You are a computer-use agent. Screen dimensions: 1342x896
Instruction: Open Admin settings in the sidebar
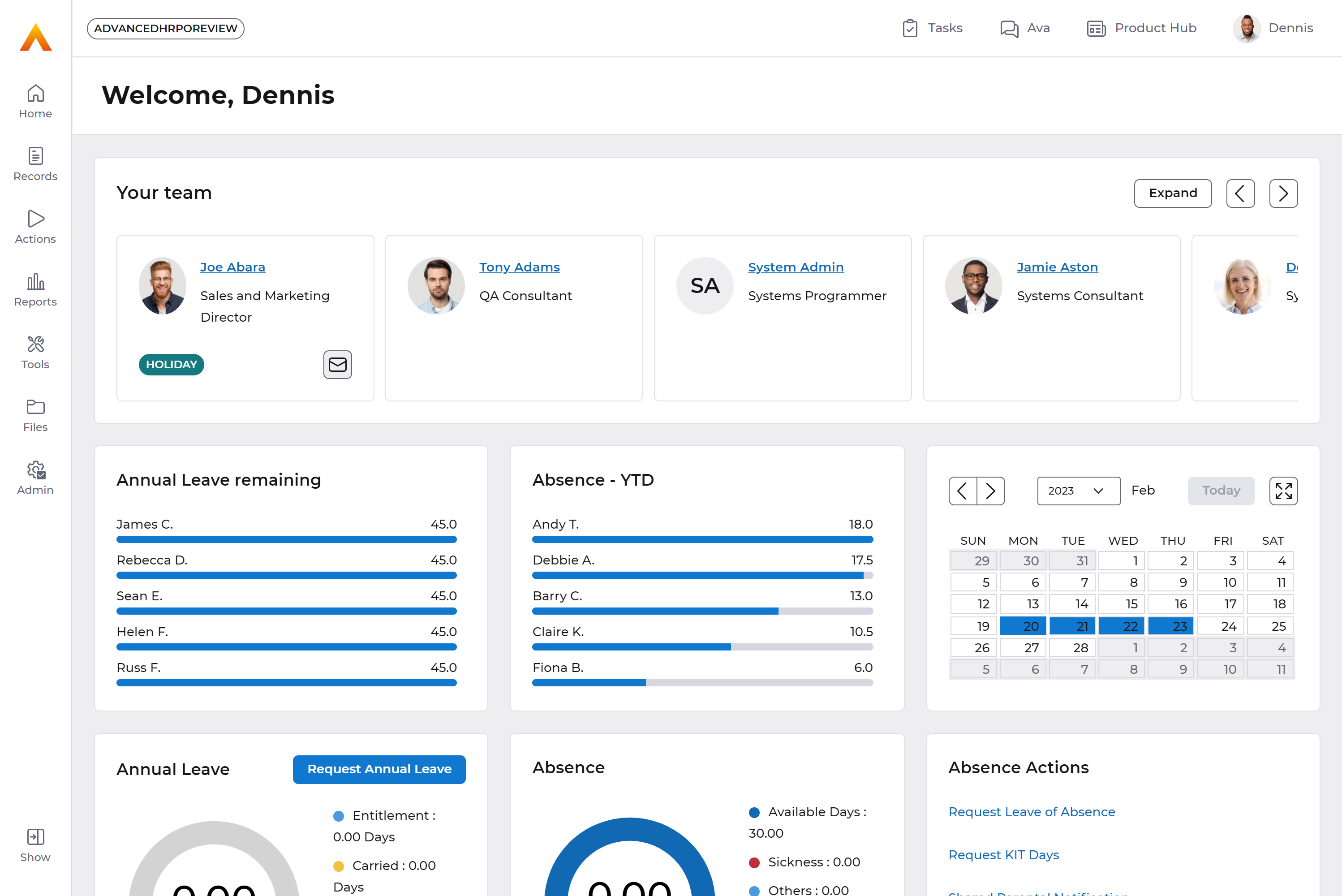tap(35, 477)
